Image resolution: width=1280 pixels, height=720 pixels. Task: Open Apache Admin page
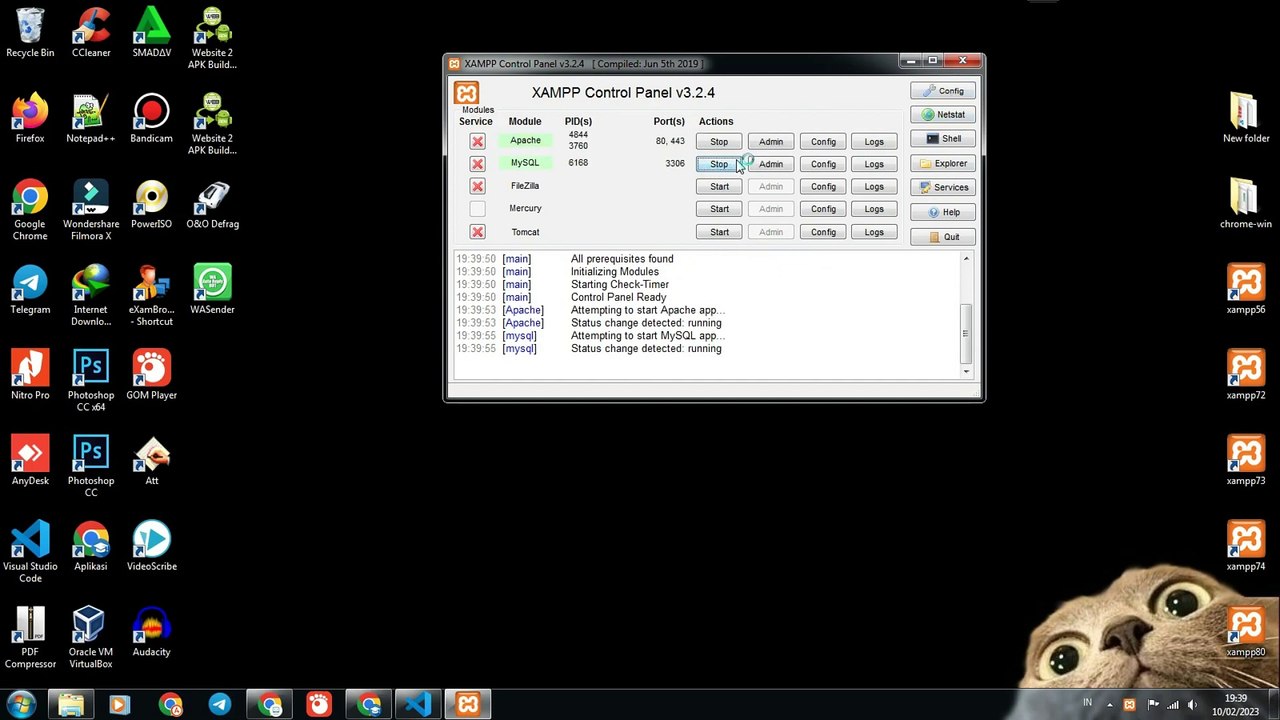click(771, 142)
